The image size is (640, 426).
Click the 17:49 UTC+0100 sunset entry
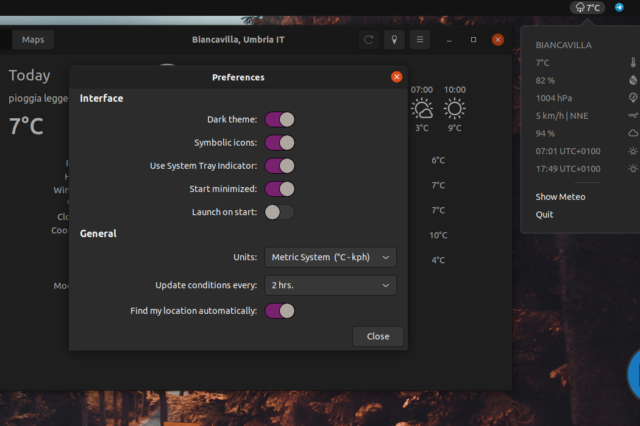(568, 169)
